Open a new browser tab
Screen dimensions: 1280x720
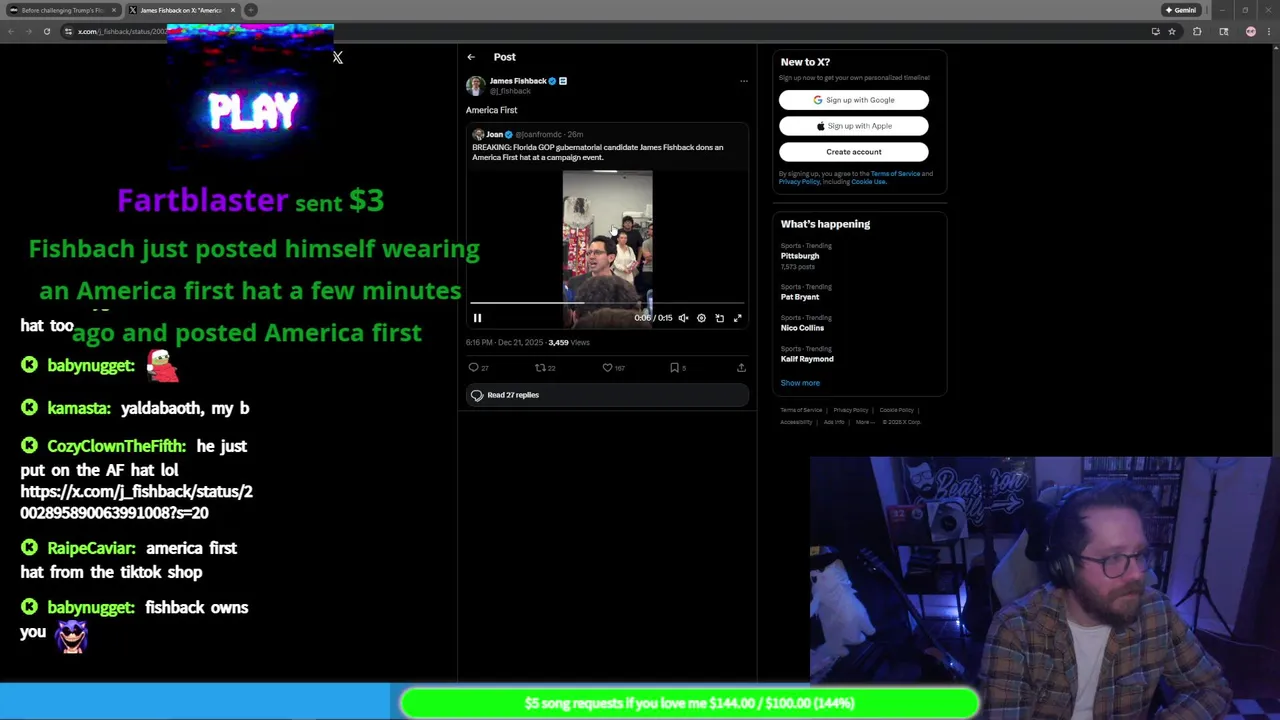pos(251,10)
